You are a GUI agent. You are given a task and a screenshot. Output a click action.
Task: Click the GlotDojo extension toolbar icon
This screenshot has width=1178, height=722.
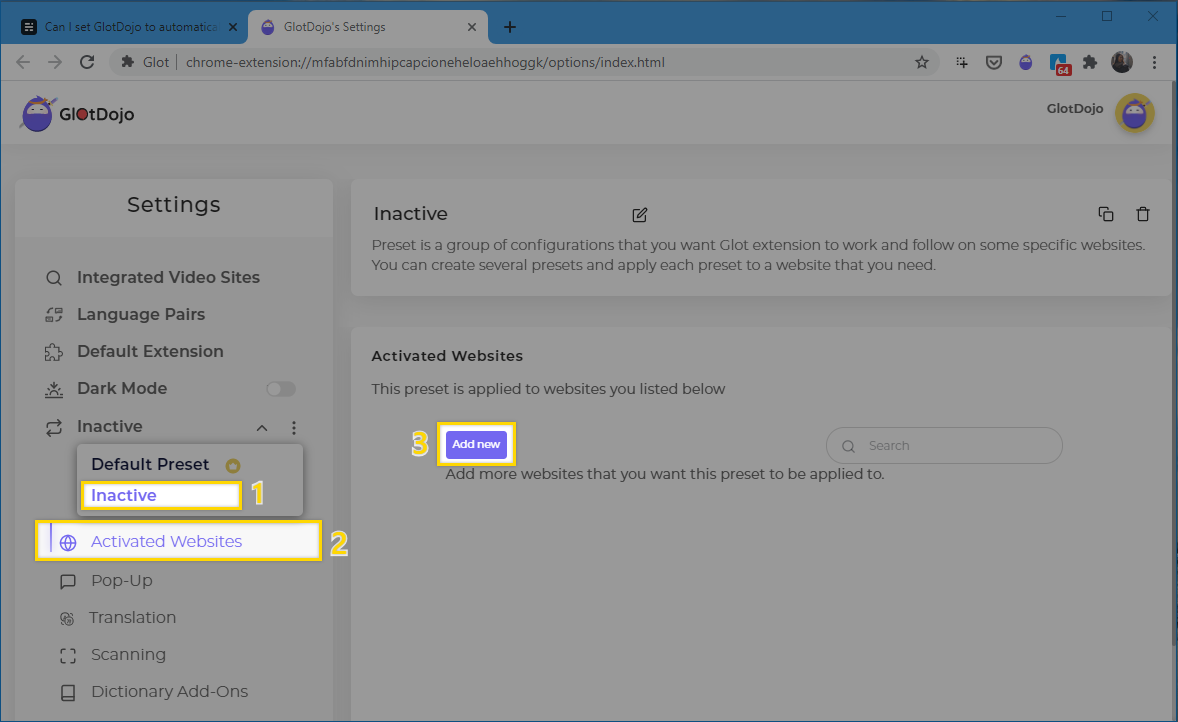(1025, 62)
